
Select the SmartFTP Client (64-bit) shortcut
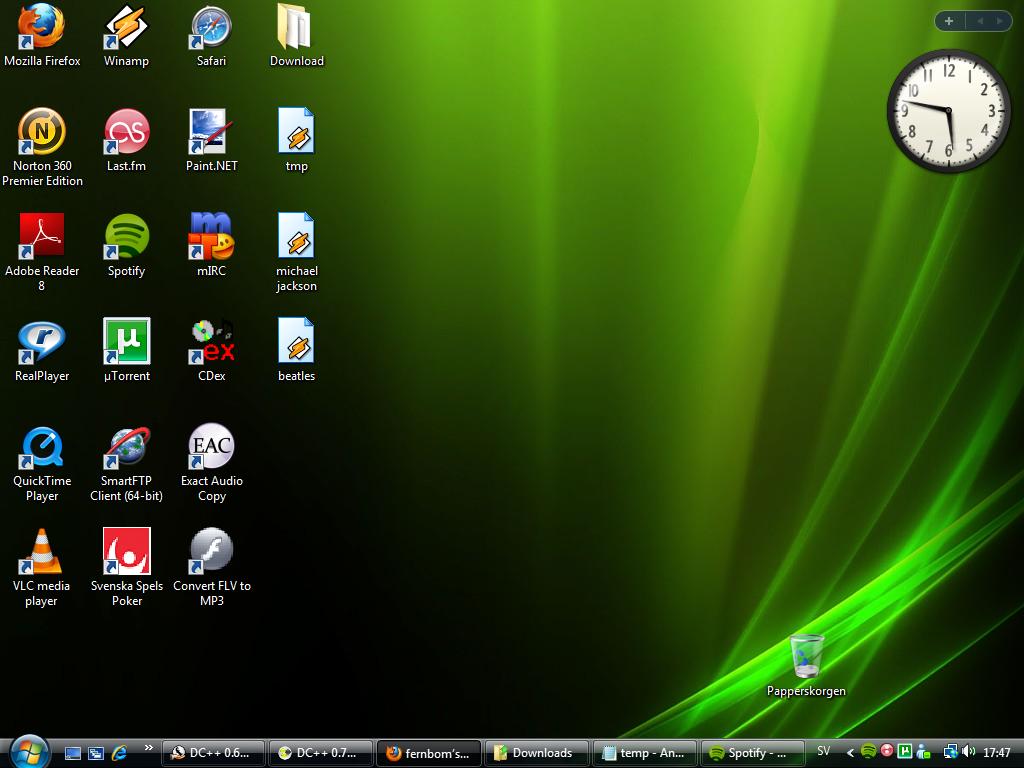pyautogui.click(x=126, y=464)
